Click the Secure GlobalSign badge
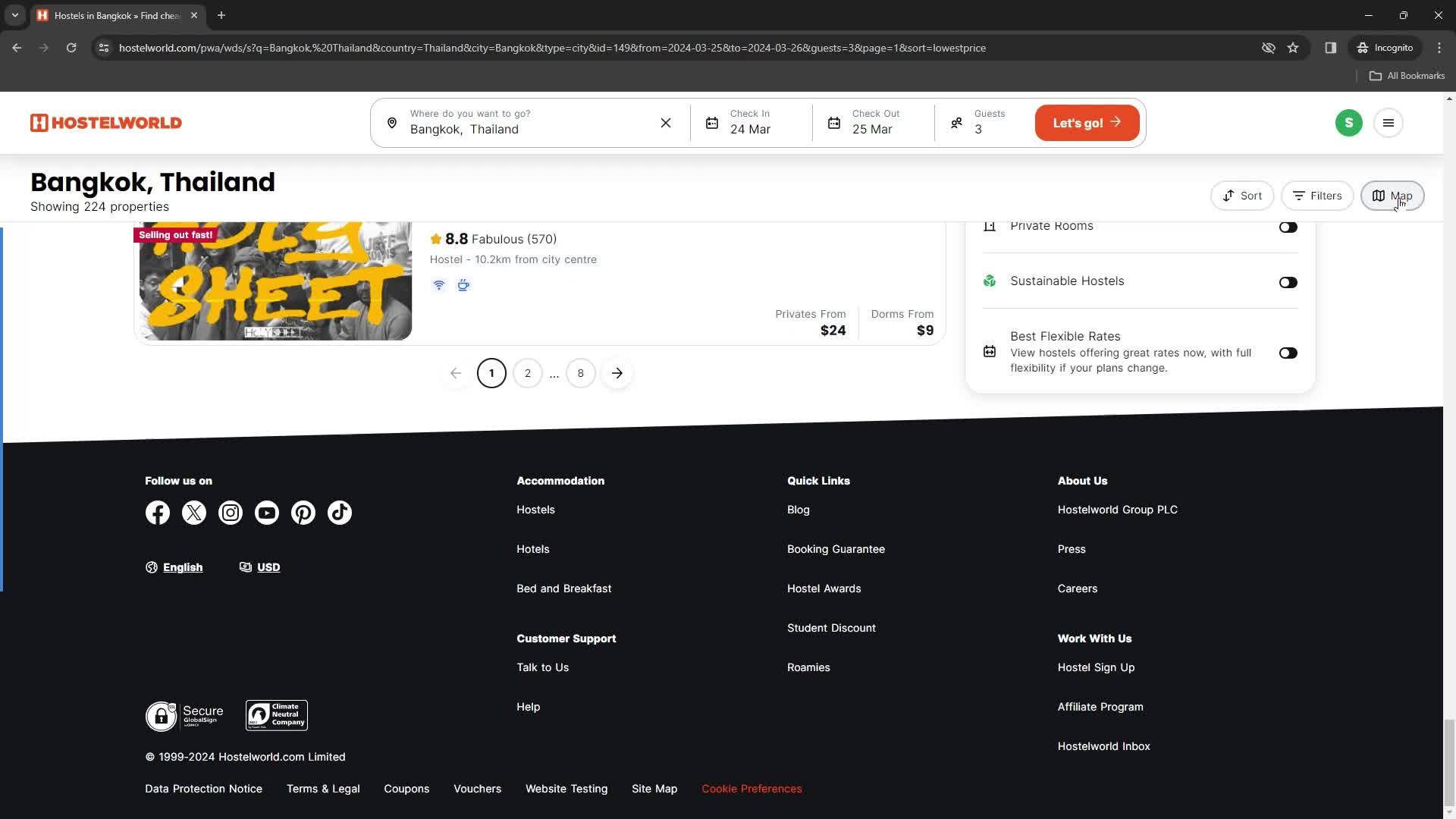Image resolution: width=1456 pixels, height=819 pixels. (184, 716)
